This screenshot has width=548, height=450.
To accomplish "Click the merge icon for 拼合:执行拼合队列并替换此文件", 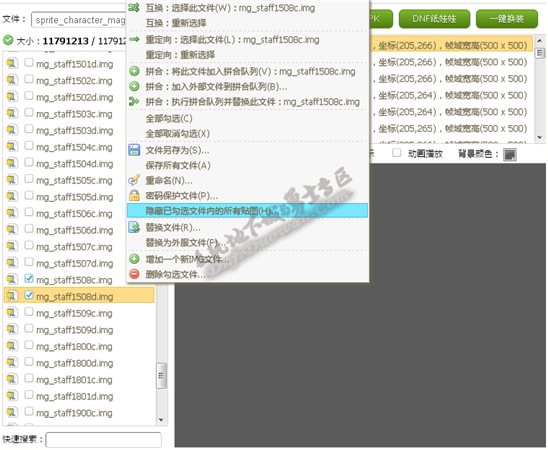I will (x=134, y=102).
